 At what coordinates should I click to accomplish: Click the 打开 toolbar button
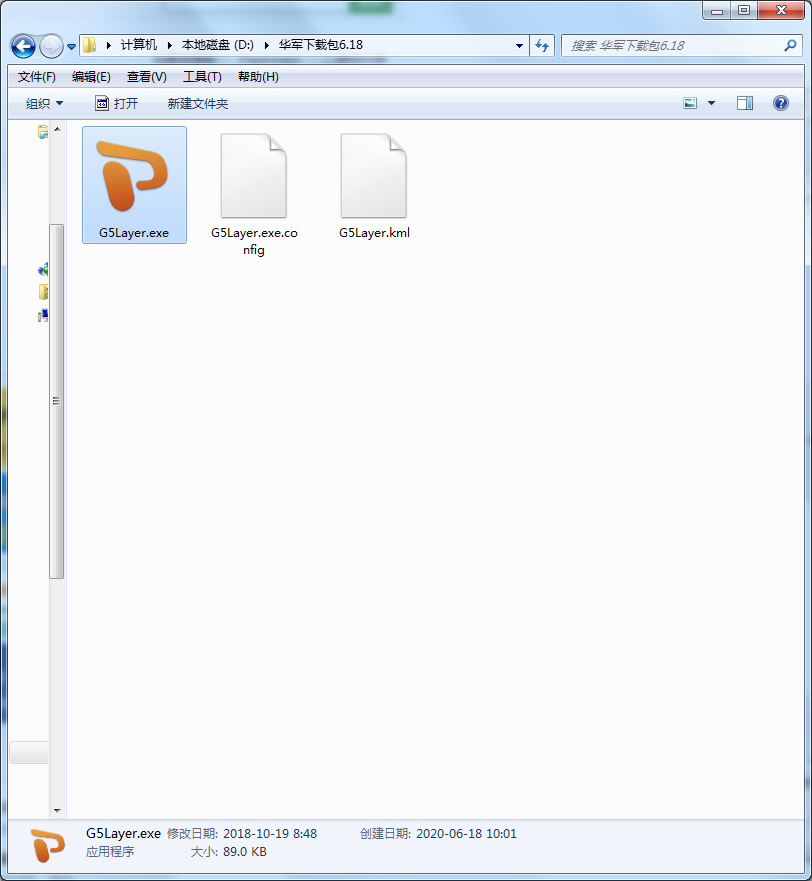pos(116,103)
